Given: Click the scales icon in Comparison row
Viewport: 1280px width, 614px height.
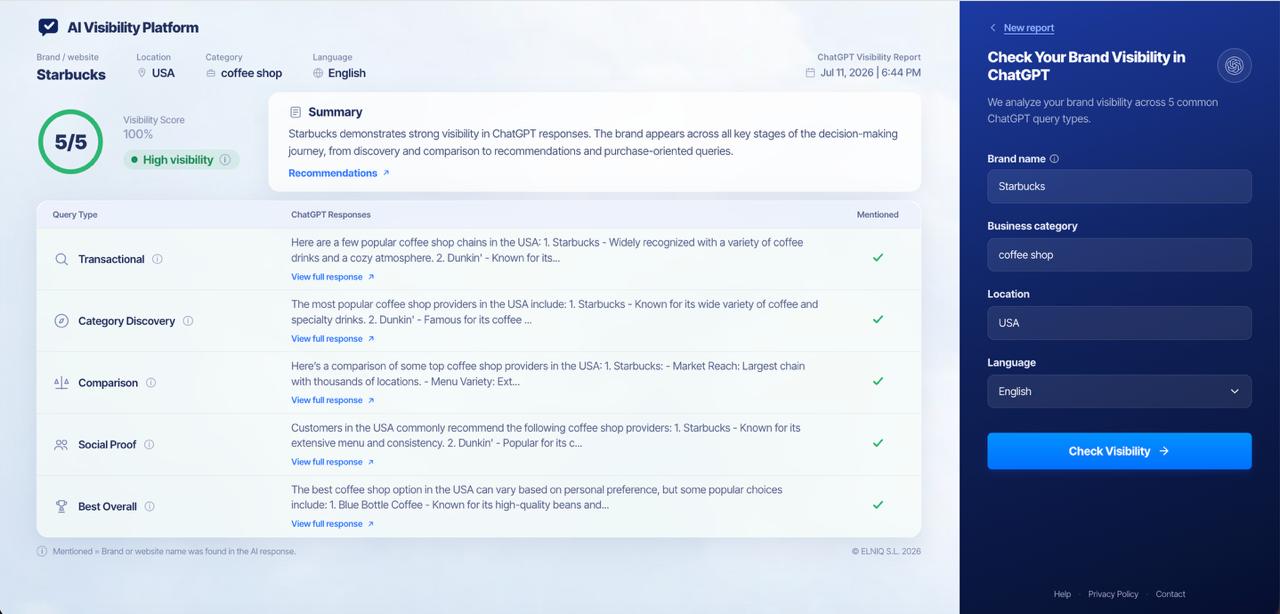Looking at the screenshot, I should 61,383.
